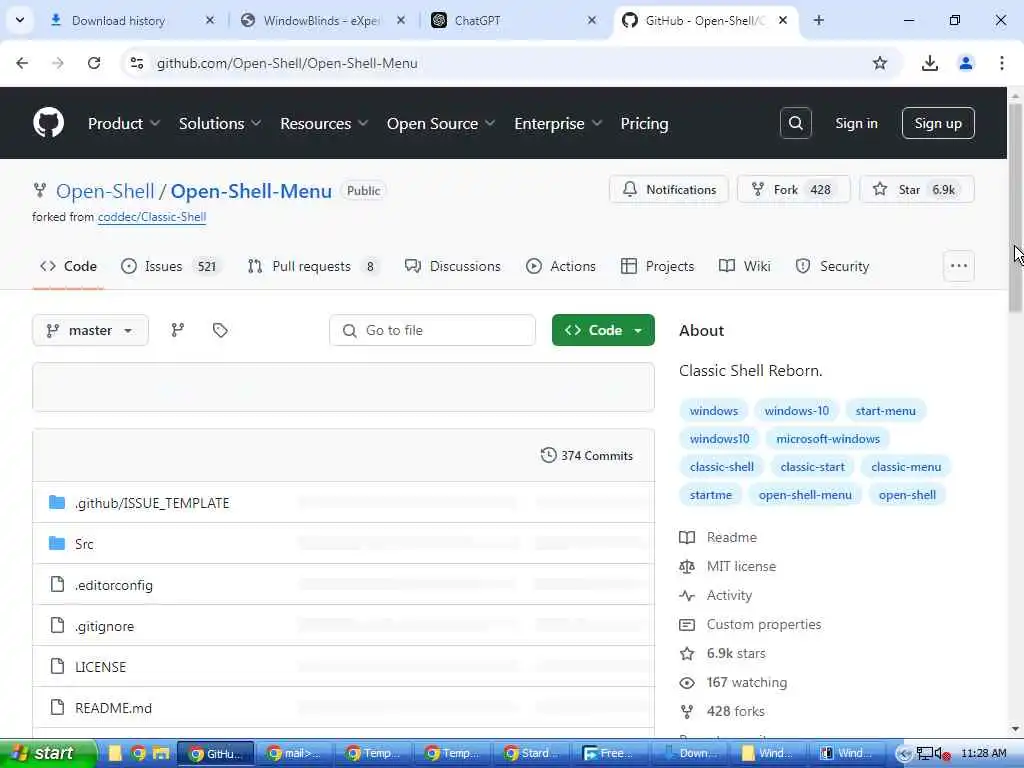The image size is (1024, 768).
Task: Open the coddec/Classic-Shell fork source link
Action: pyautogui.click(x=152, y=217)
